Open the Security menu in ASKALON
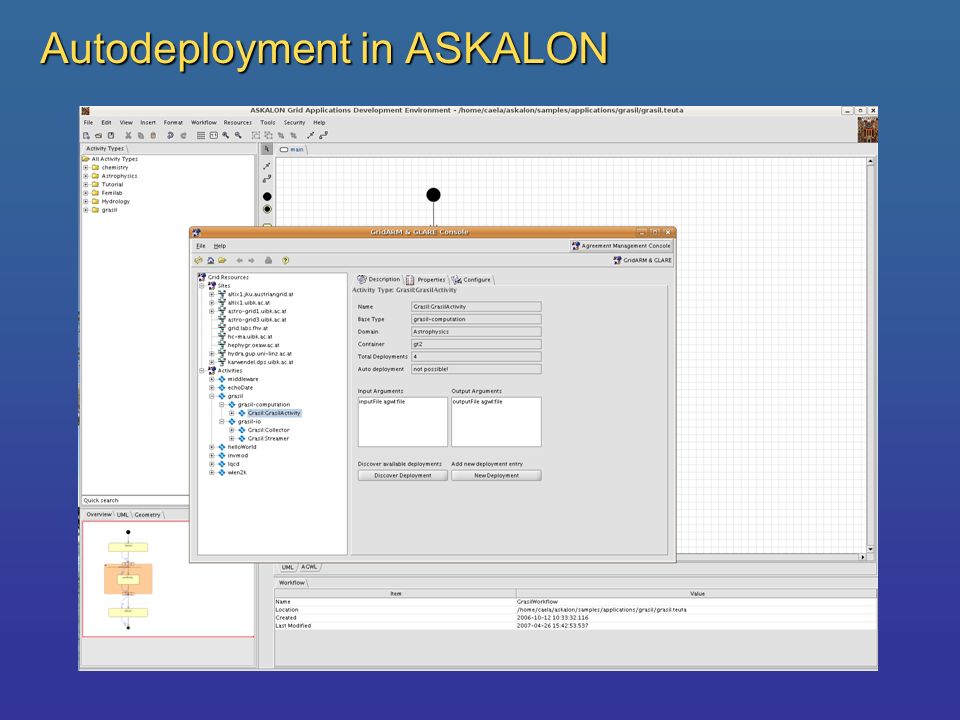This screenshot has width=960, height=720. [x=294, y=122]
